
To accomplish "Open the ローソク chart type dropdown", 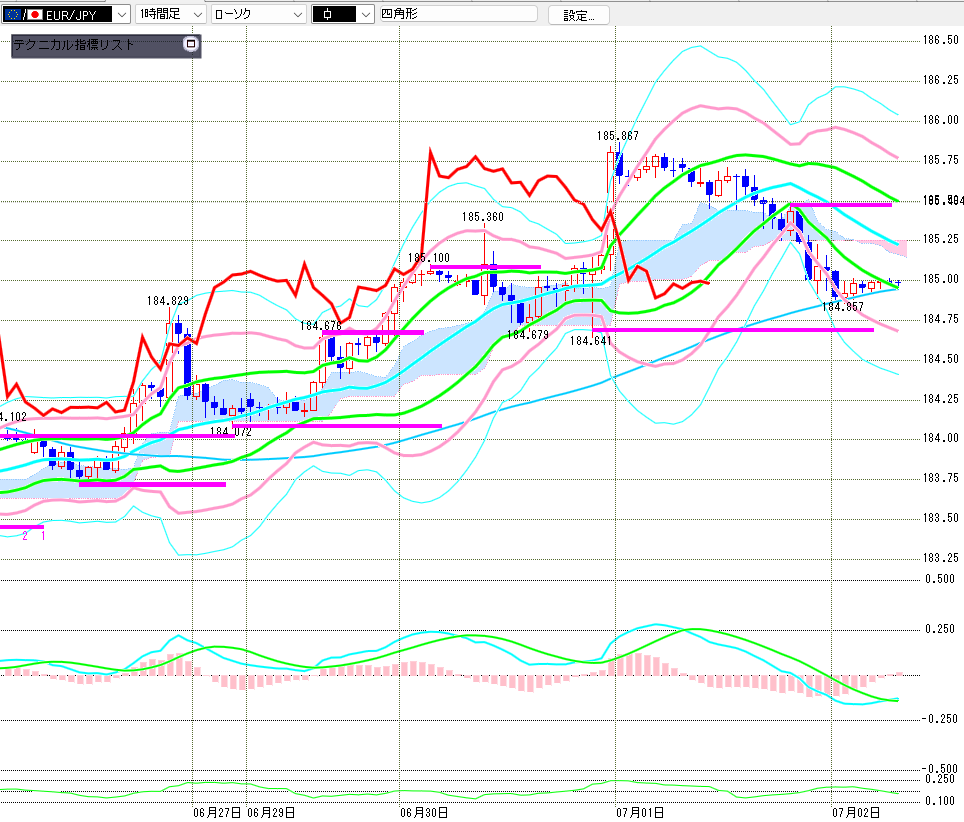I will click(x=258, y=14).
